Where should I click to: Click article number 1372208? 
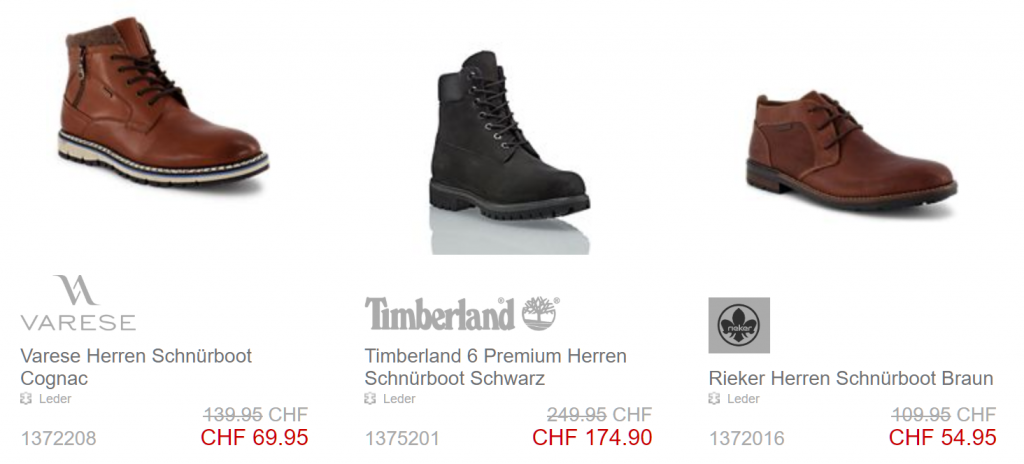58,439
